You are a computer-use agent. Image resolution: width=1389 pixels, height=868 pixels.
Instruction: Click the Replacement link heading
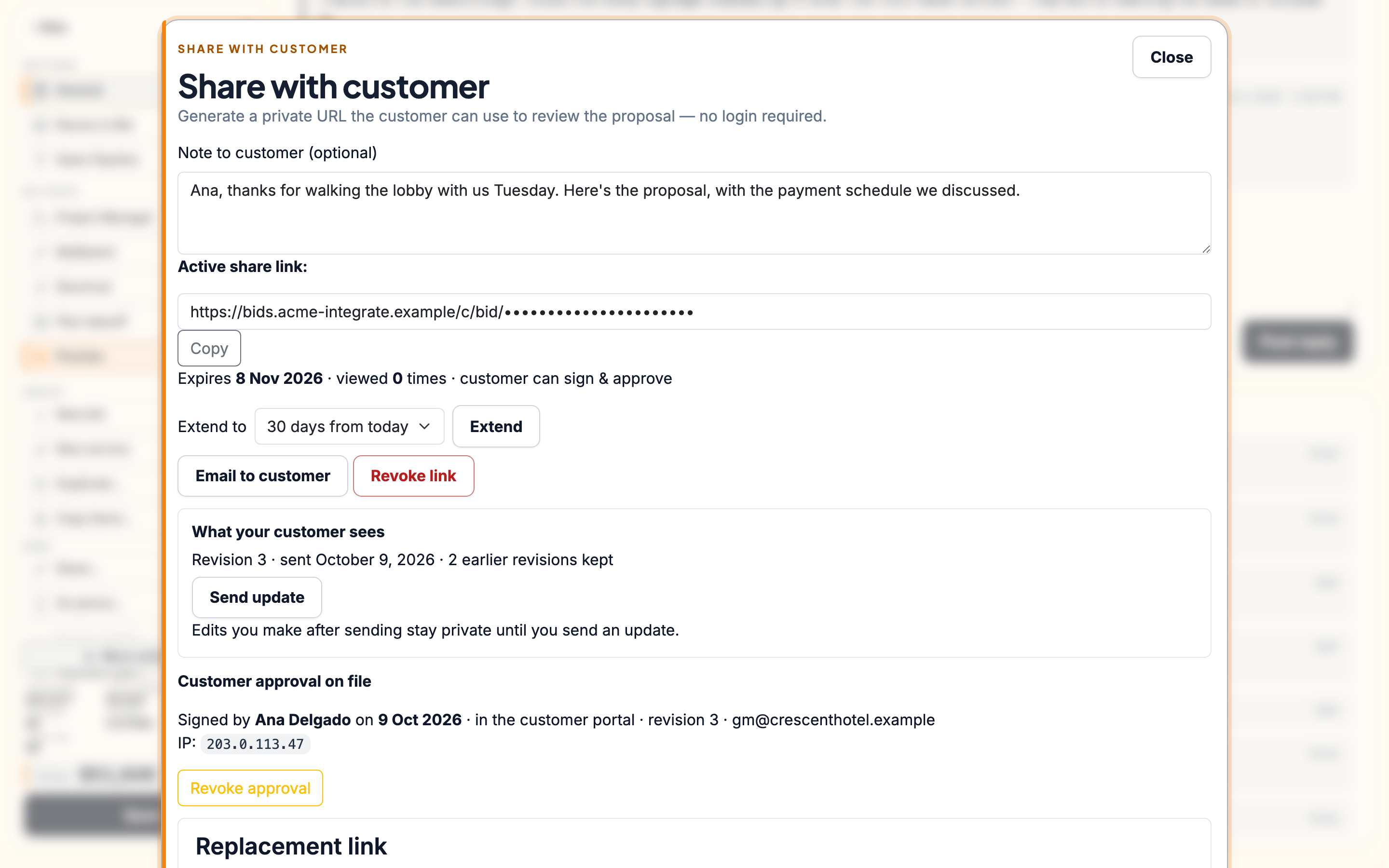point(291,846)
